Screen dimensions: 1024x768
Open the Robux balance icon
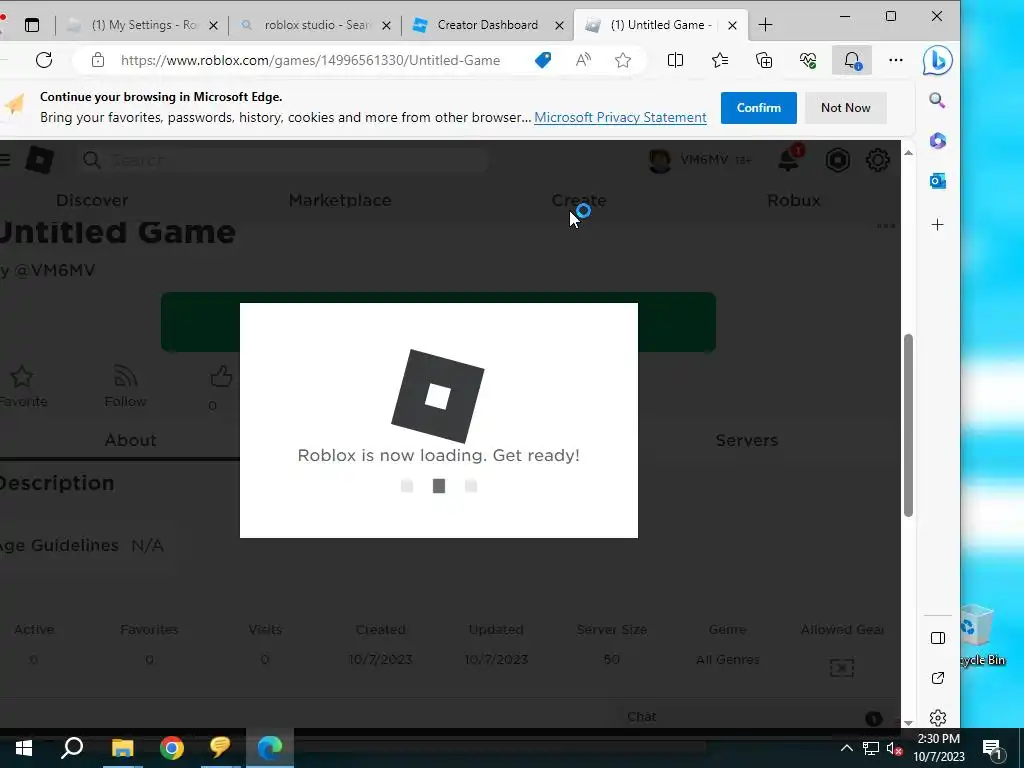[838, 160]
